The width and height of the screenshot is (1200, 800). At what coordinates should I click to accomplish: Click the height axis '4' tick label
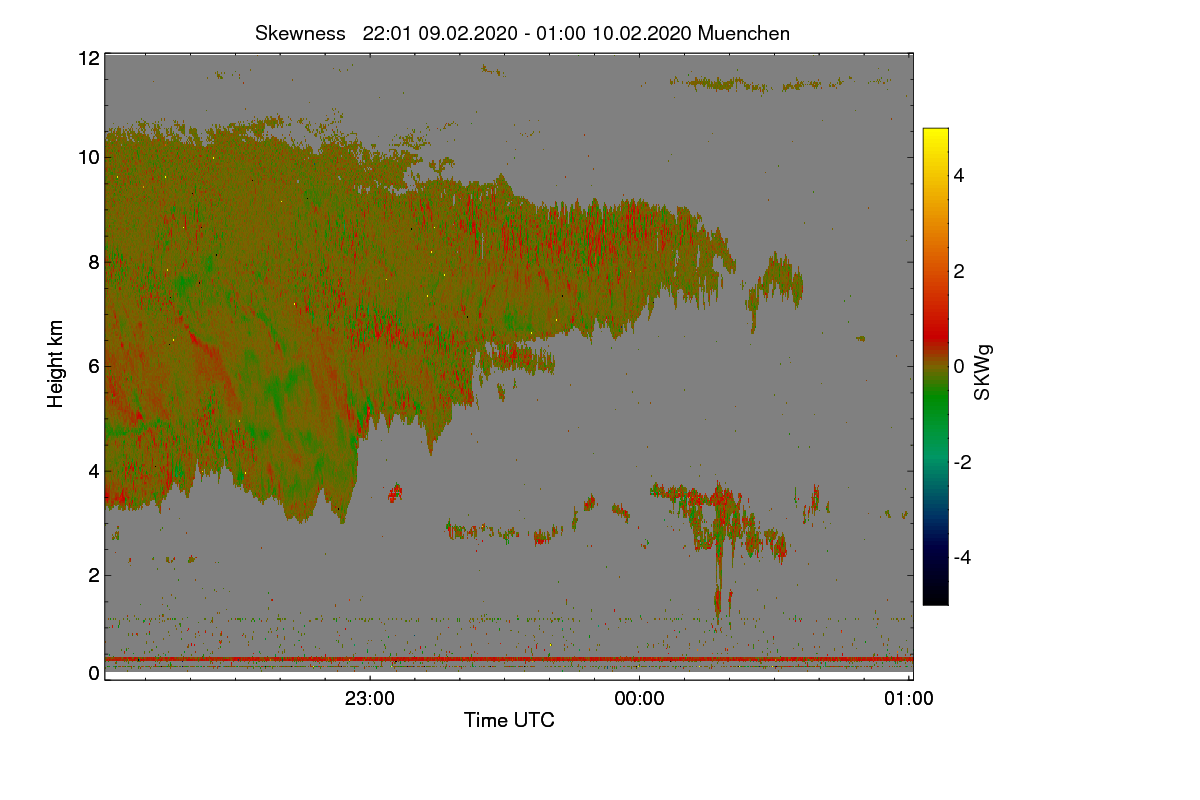(93, 470)
